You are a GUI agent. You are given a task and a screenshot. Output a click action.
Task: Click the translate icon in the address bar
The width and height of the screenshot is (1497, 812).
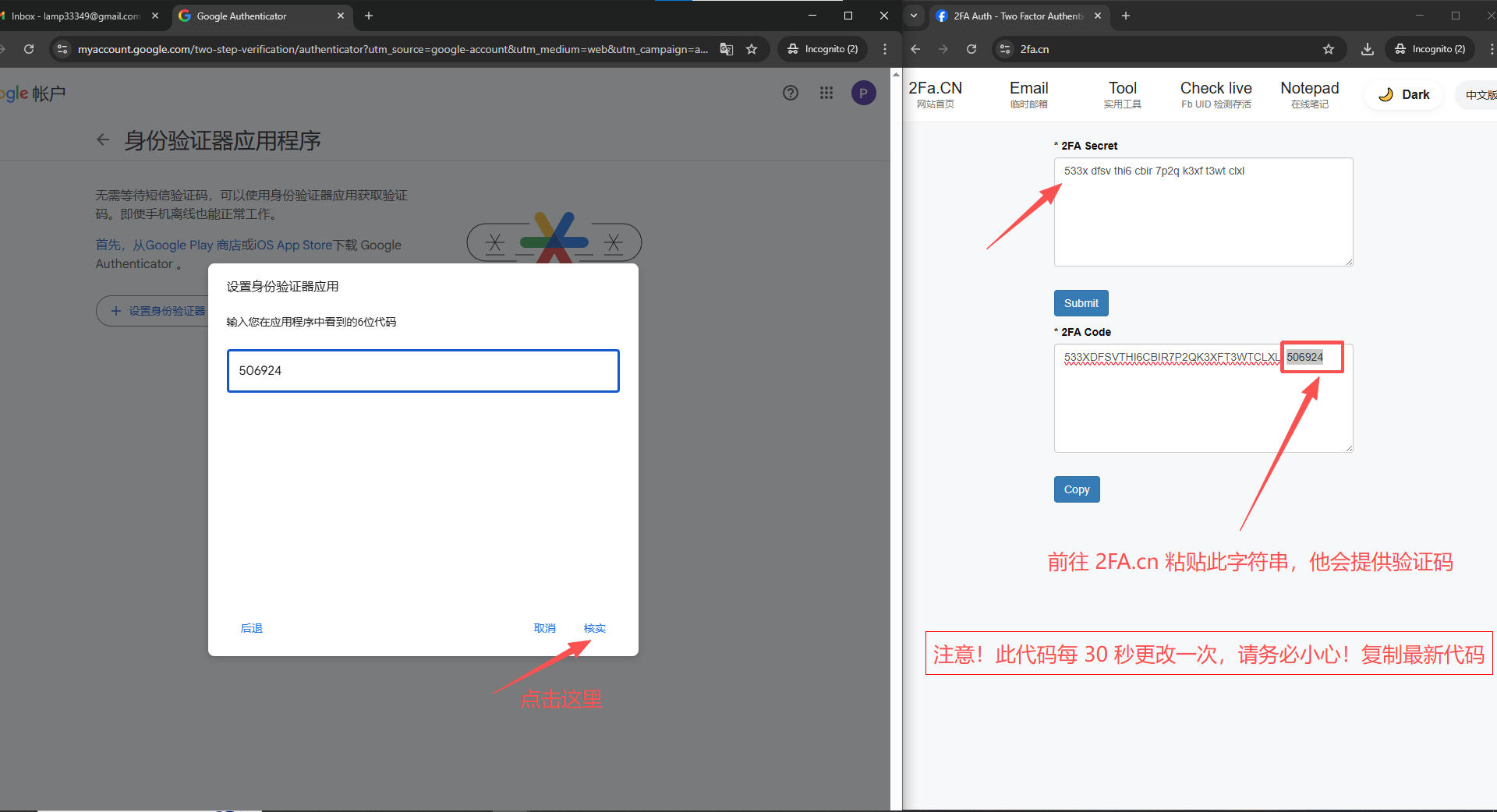[726, 49]
